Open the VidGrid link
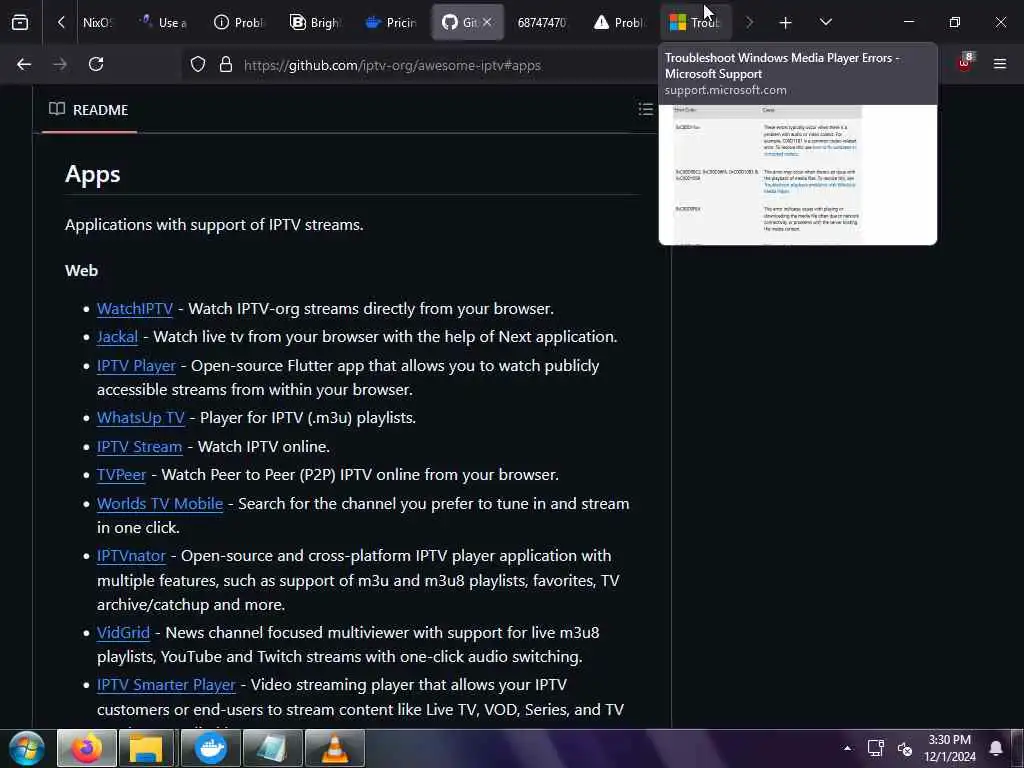Viewport: 1024px width, 768px height. coord(123,632)
